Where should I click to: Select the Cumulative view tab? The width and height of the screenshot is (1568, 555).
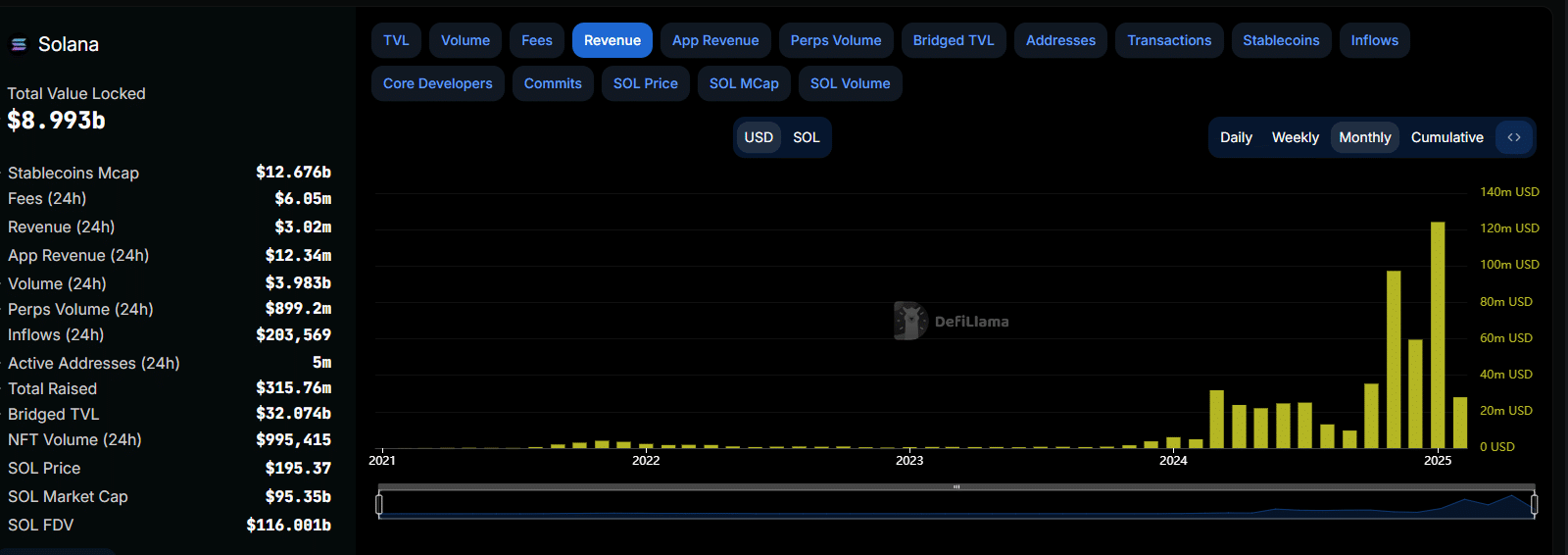pos(1446,137)
